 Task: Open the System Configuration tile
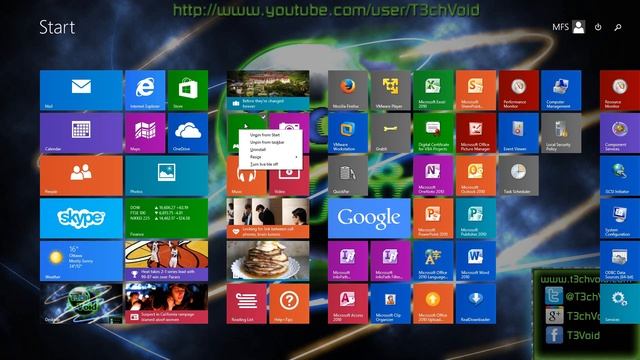[x=620, y=218]
